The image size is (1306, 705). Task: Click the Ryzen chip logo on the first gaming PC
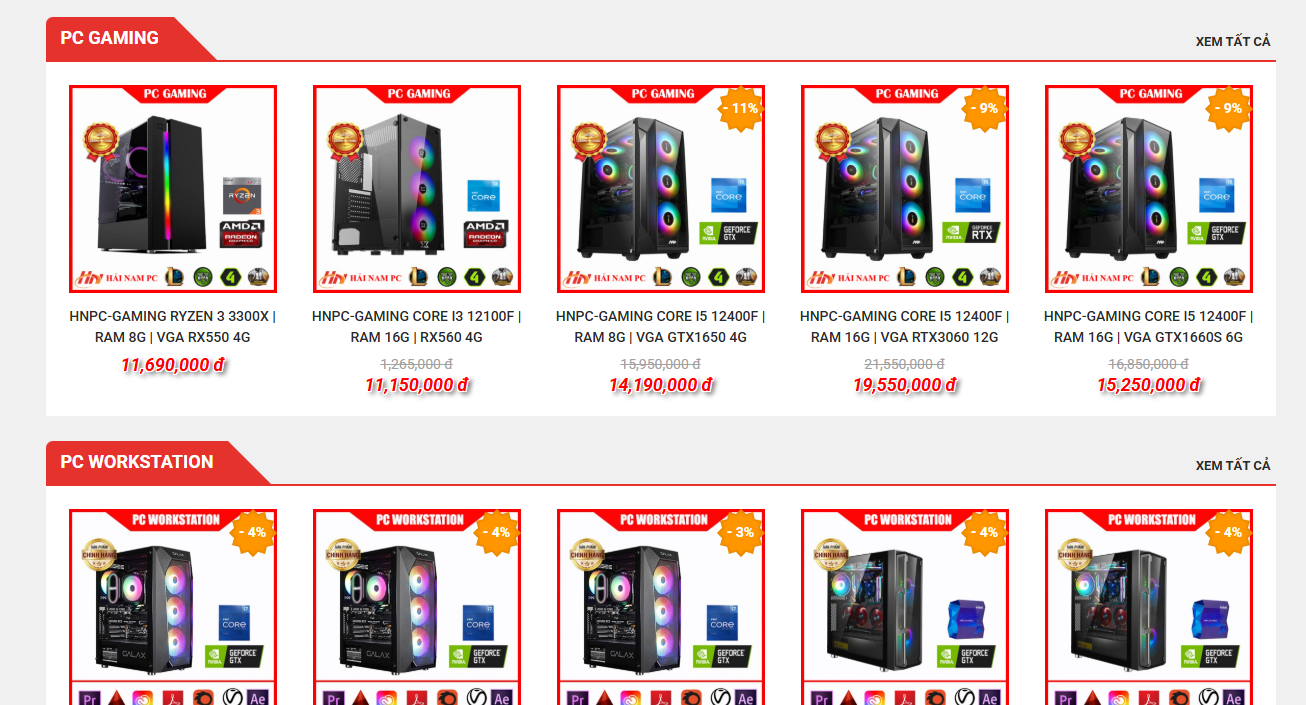[x=241, y=196]
